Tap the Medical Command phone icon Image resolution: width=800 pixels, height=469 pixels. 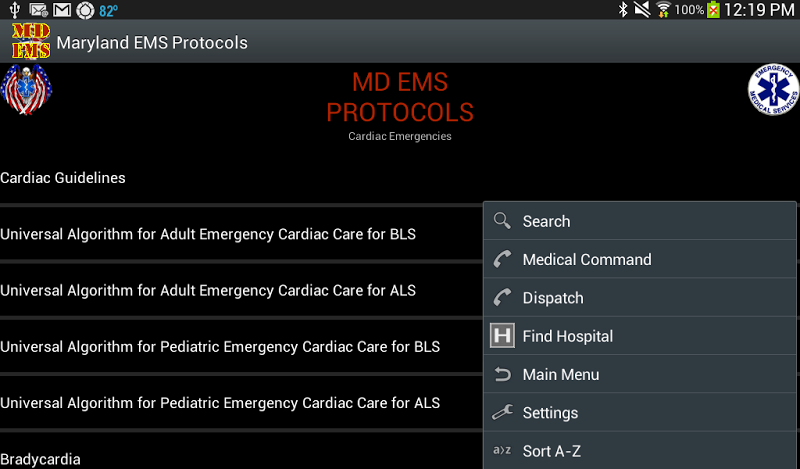tap(502, 260)
